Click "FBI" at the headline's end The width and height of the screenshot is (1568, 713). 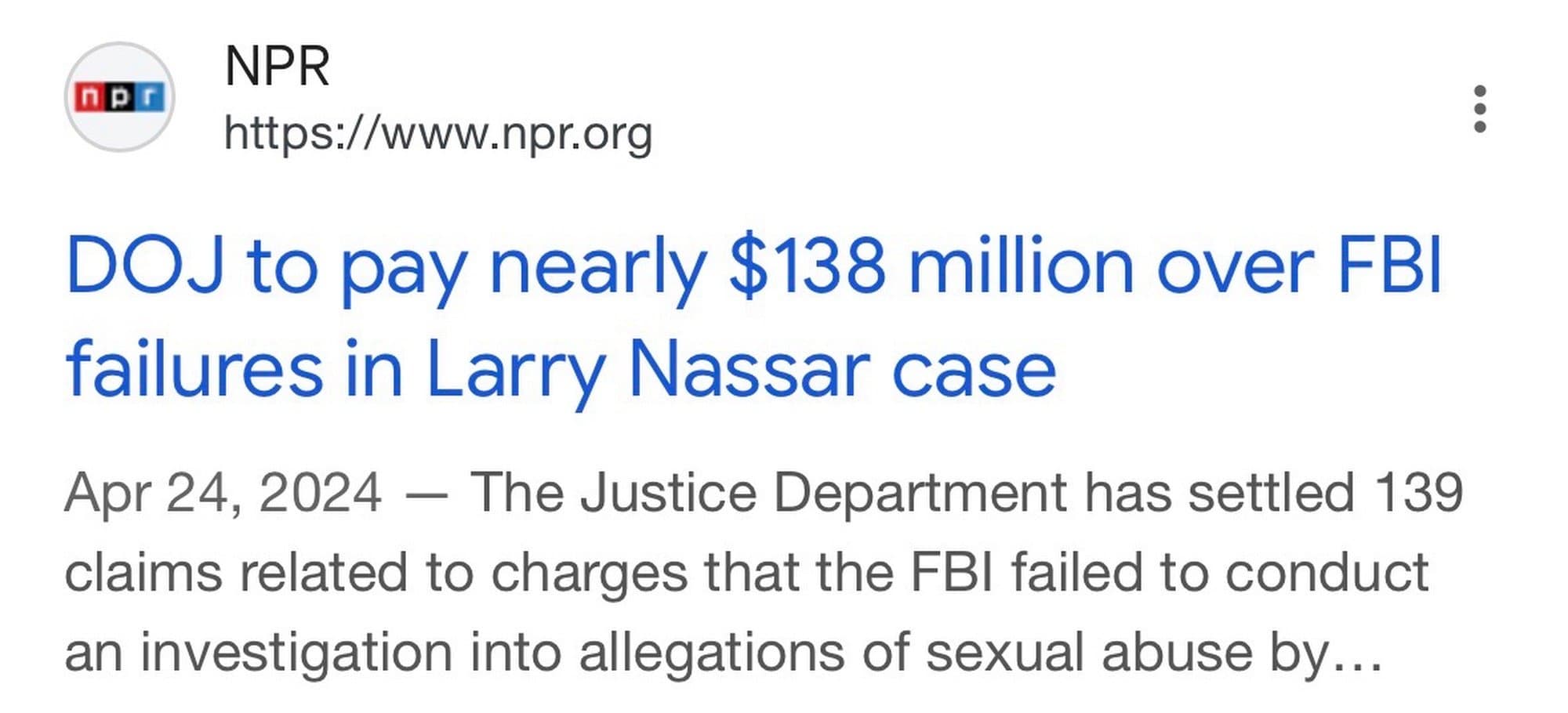click(1388, 266)
